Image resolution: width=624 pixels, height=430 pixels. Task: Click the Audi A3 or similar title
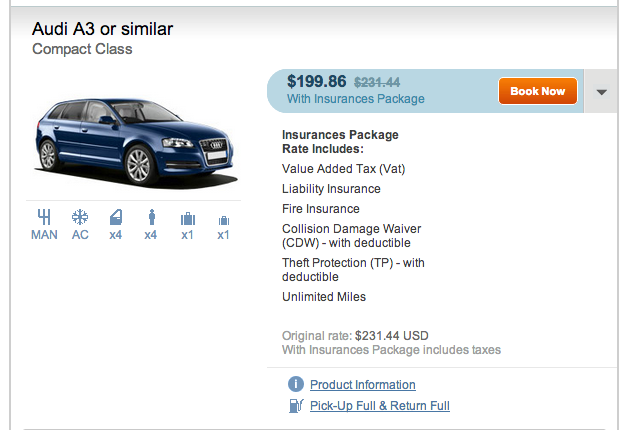coord(103,29)
